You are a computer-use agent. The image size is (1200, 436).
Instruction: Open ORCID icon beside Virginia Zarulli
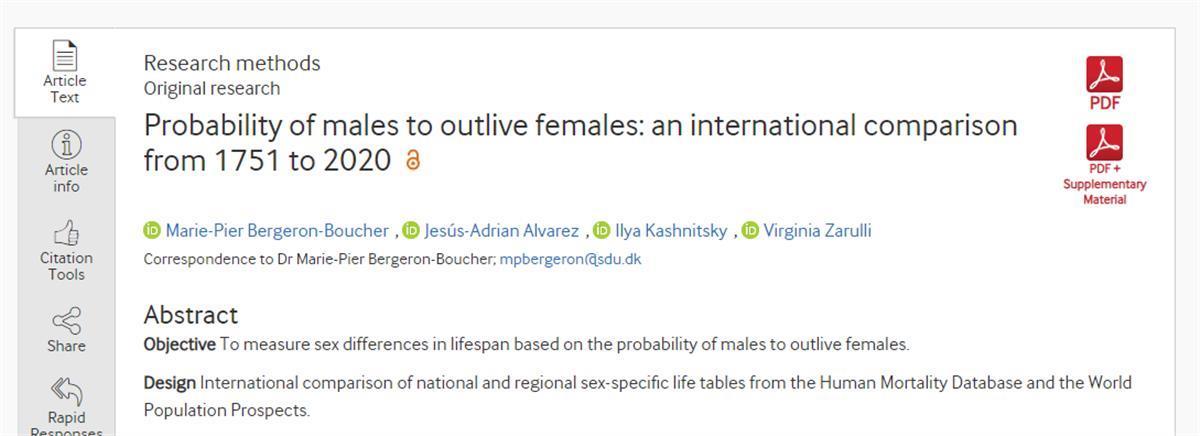[750, 231]
